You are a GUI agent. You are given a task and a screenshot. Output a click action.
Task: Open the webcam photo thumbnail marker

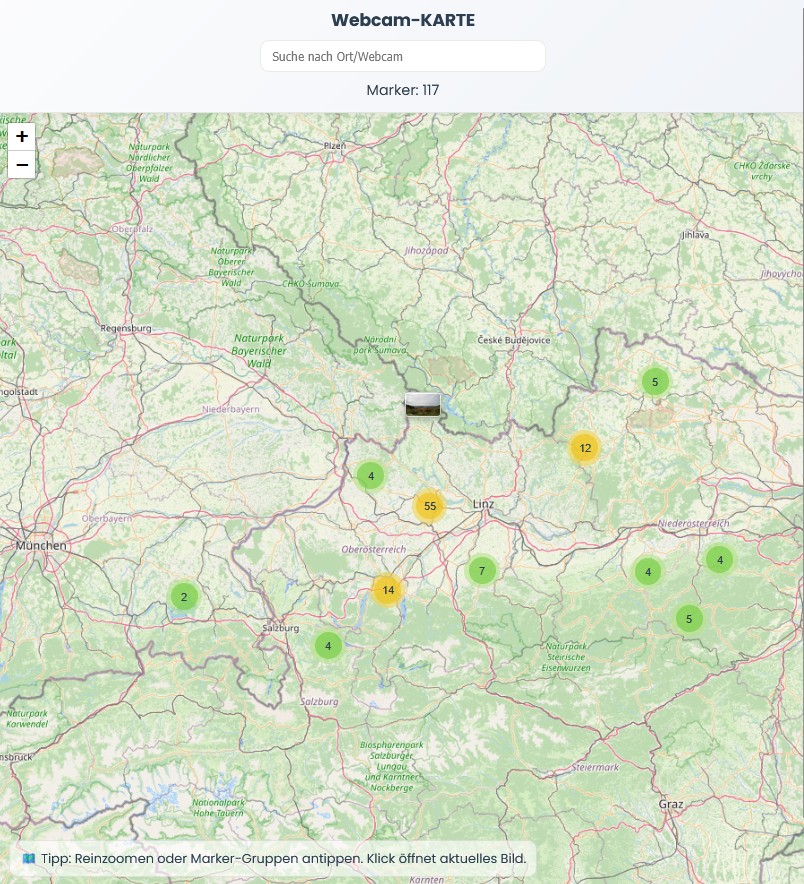[x=422, y=405]
